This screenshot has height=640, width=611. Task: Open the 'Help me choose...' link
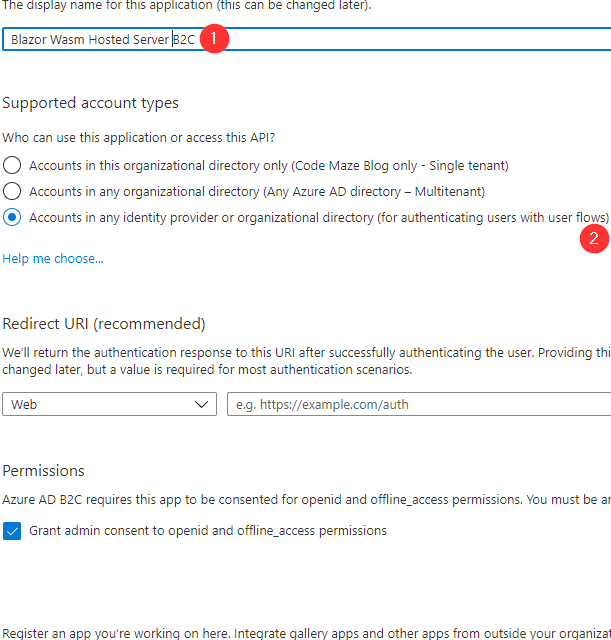(x=52, y=258)
